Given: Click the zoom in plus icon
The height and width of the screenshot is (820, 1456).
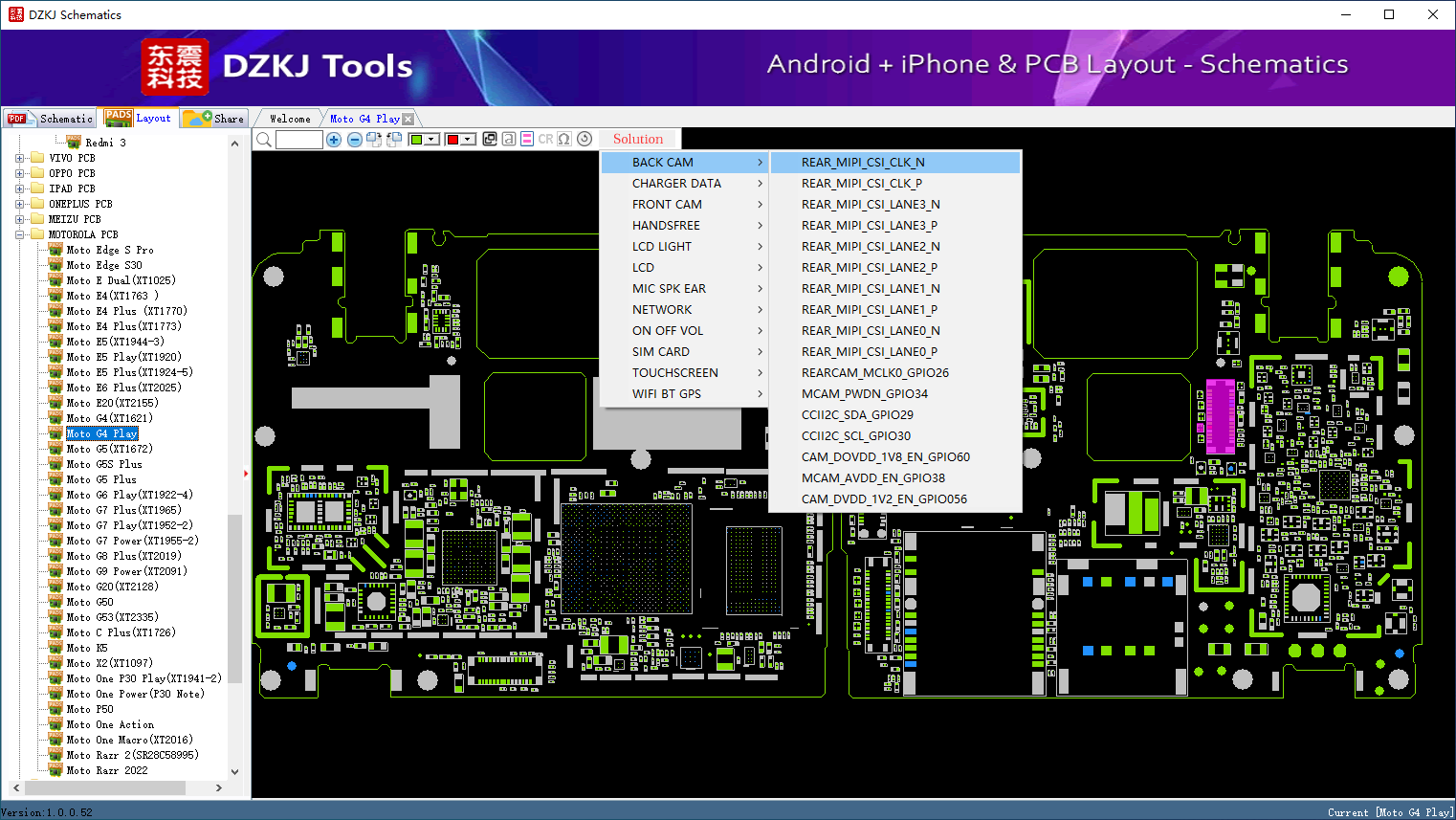Looking at the screenshot, I should click(334, 140).
